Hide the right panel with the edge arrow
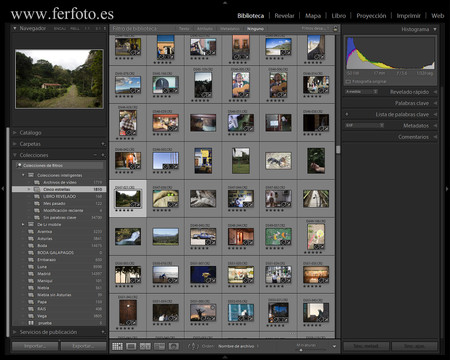This screenshot has height=360, width=450. coord(447,189)
